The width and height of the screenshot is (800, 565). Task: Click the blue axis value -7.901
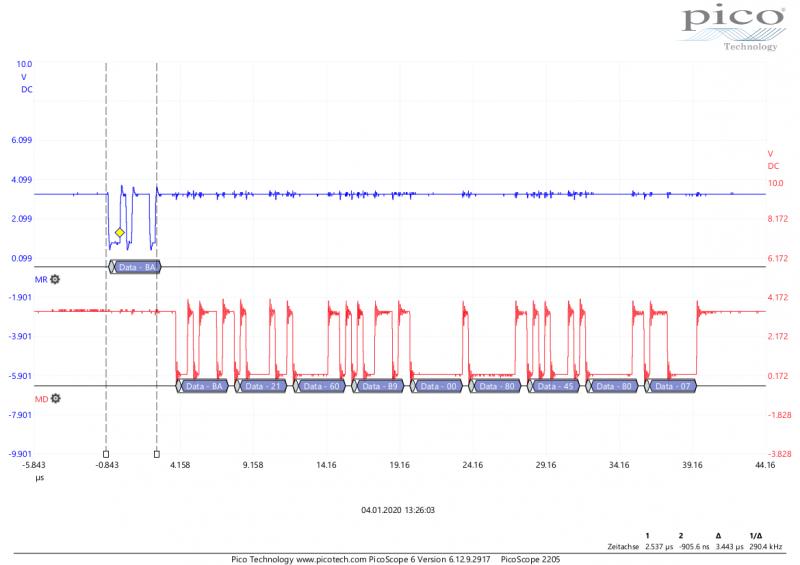pyautogui.click(x=20, y=414)
